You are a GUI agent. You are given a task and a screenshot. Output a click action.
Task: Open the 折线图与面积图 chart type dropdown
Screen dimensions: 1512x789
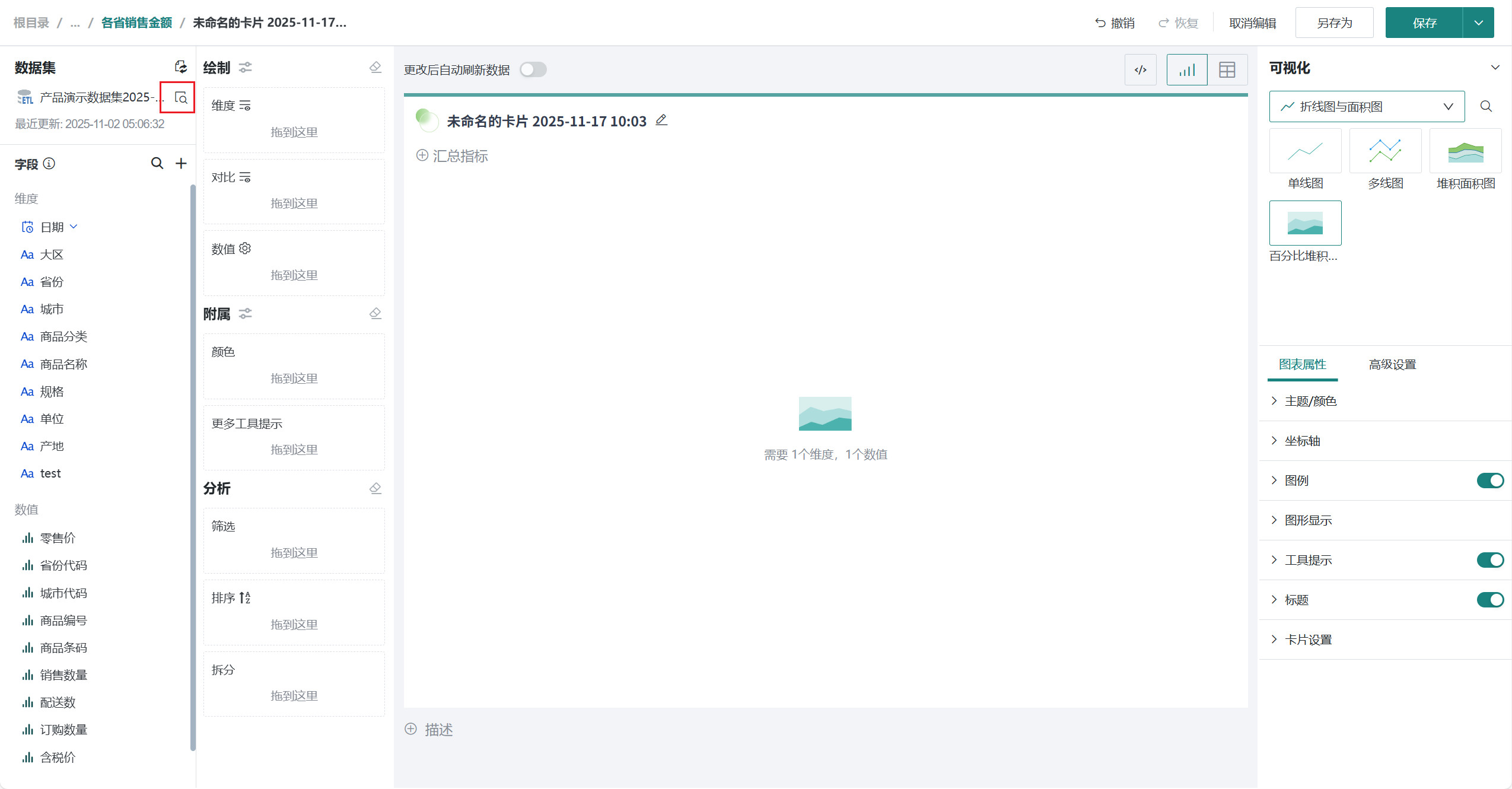(x=1366, y=107)
